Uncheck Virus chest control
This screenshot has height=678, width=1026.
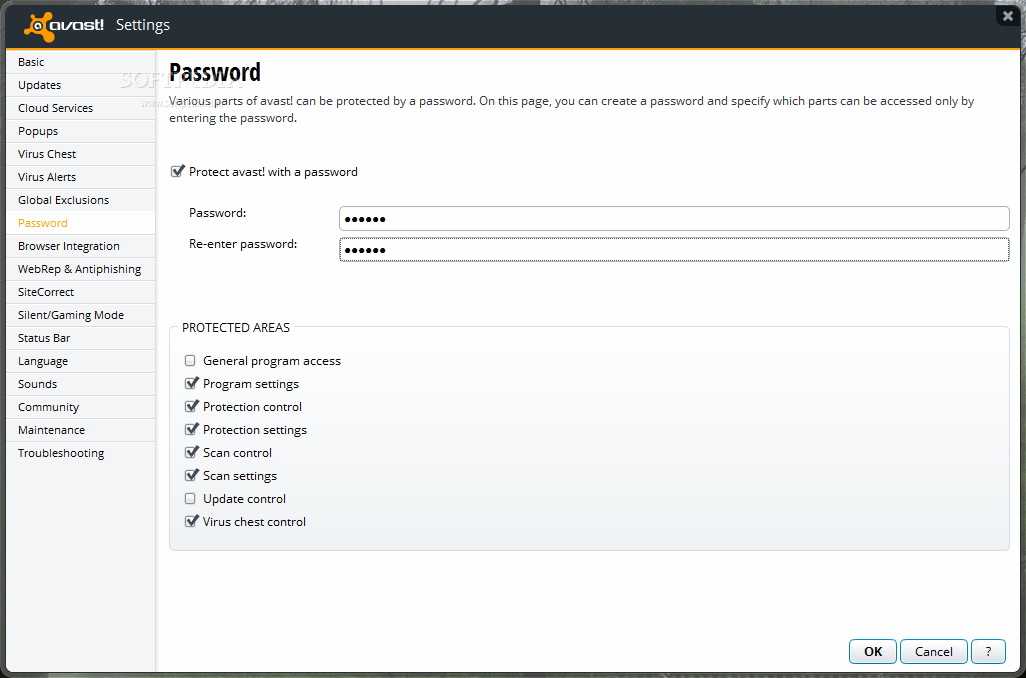[191, 522]
